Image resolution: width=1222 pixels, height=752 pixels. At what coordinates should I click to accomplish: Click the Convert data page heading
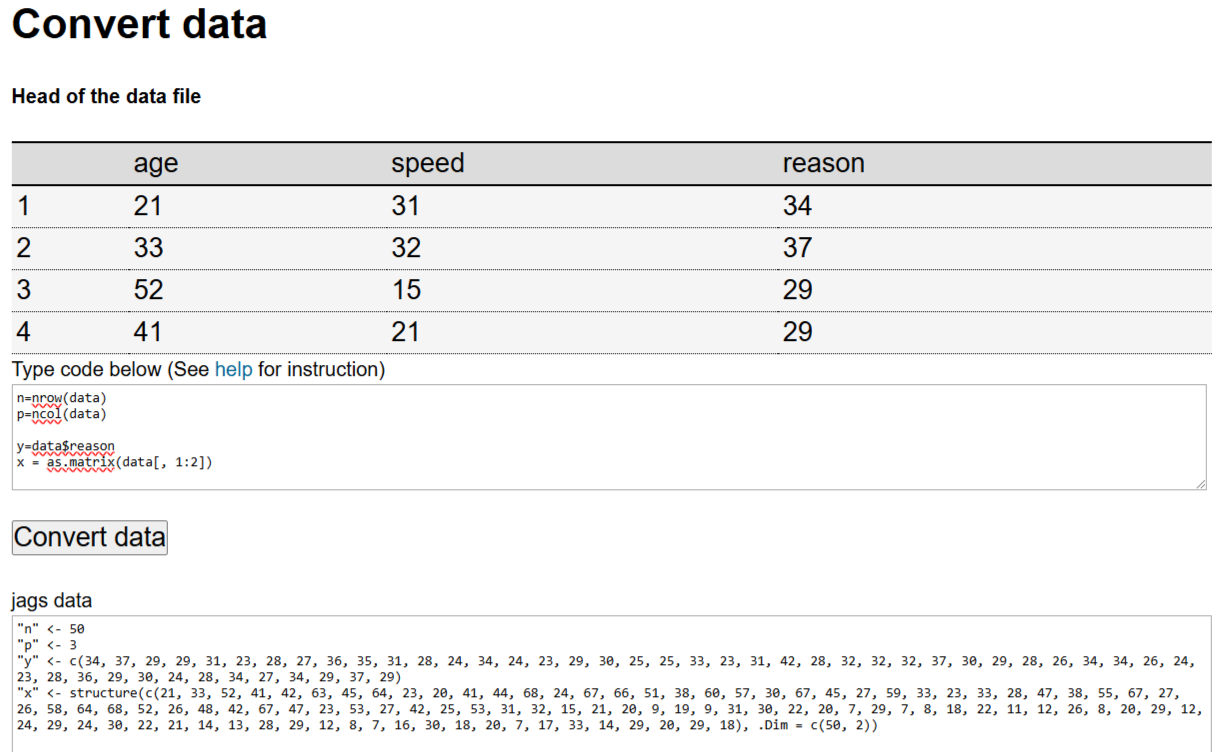(139, 24)
